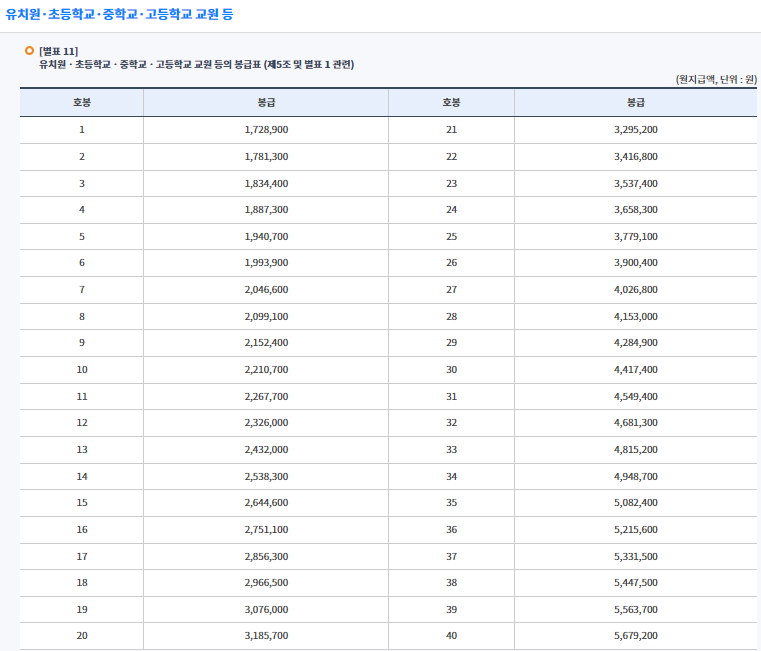Select salary cell 2,152,400
761x651 pixels.
tap(266, 343)
